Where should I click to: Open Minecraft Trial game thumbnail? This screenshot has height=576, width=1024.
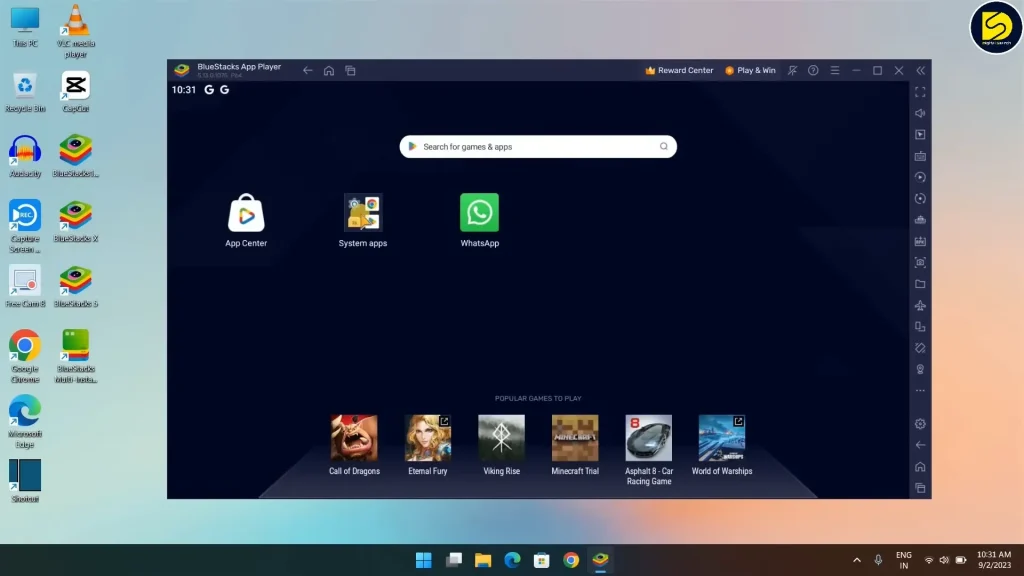point(575,438)
